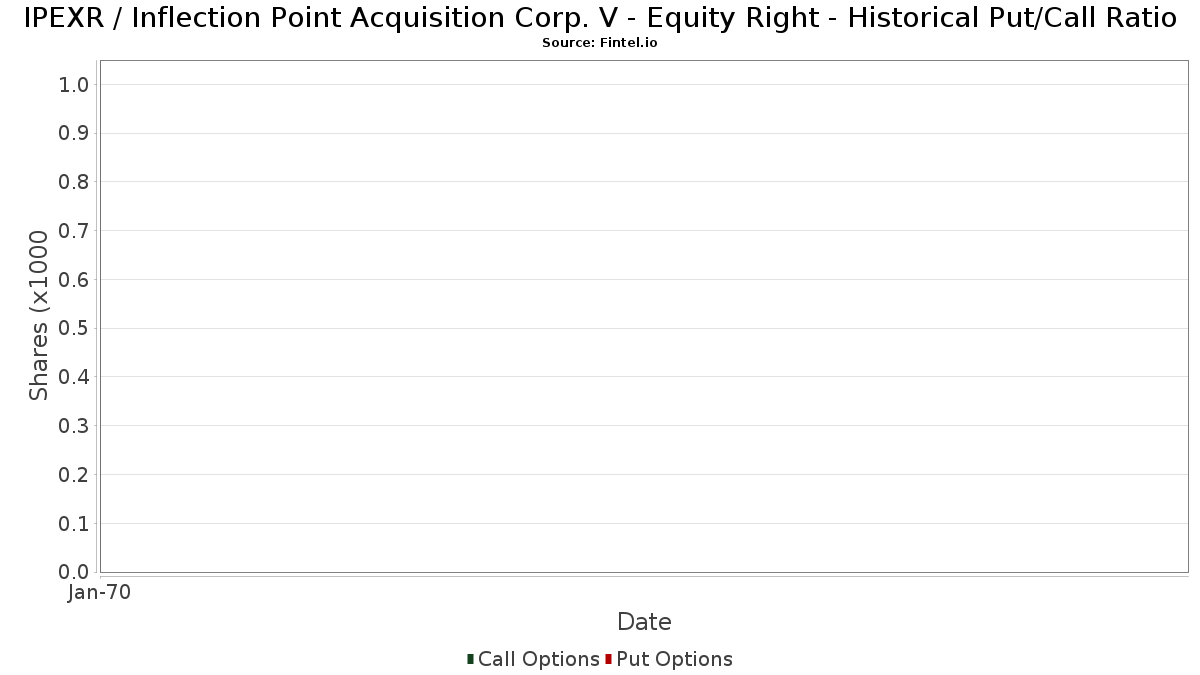Select the 0.3 y-axis tick label
The height and width of the screenshot is (675, 1200).
[x=74, y=426]
